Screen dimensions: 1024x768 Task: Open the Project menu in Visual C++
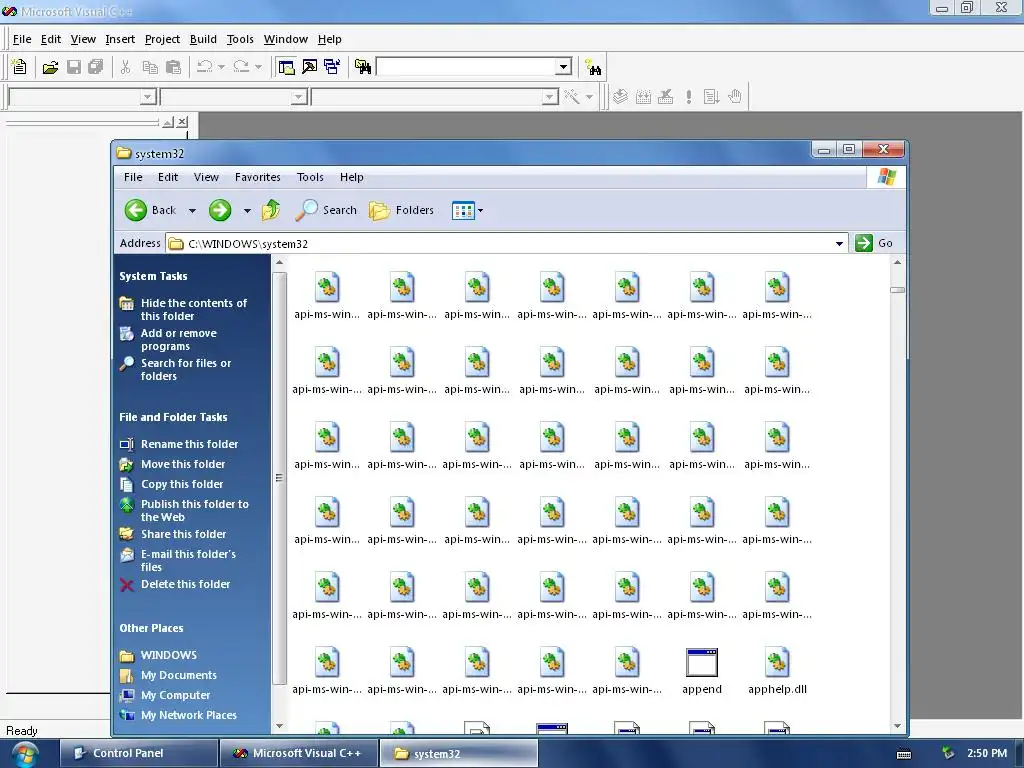162,39
